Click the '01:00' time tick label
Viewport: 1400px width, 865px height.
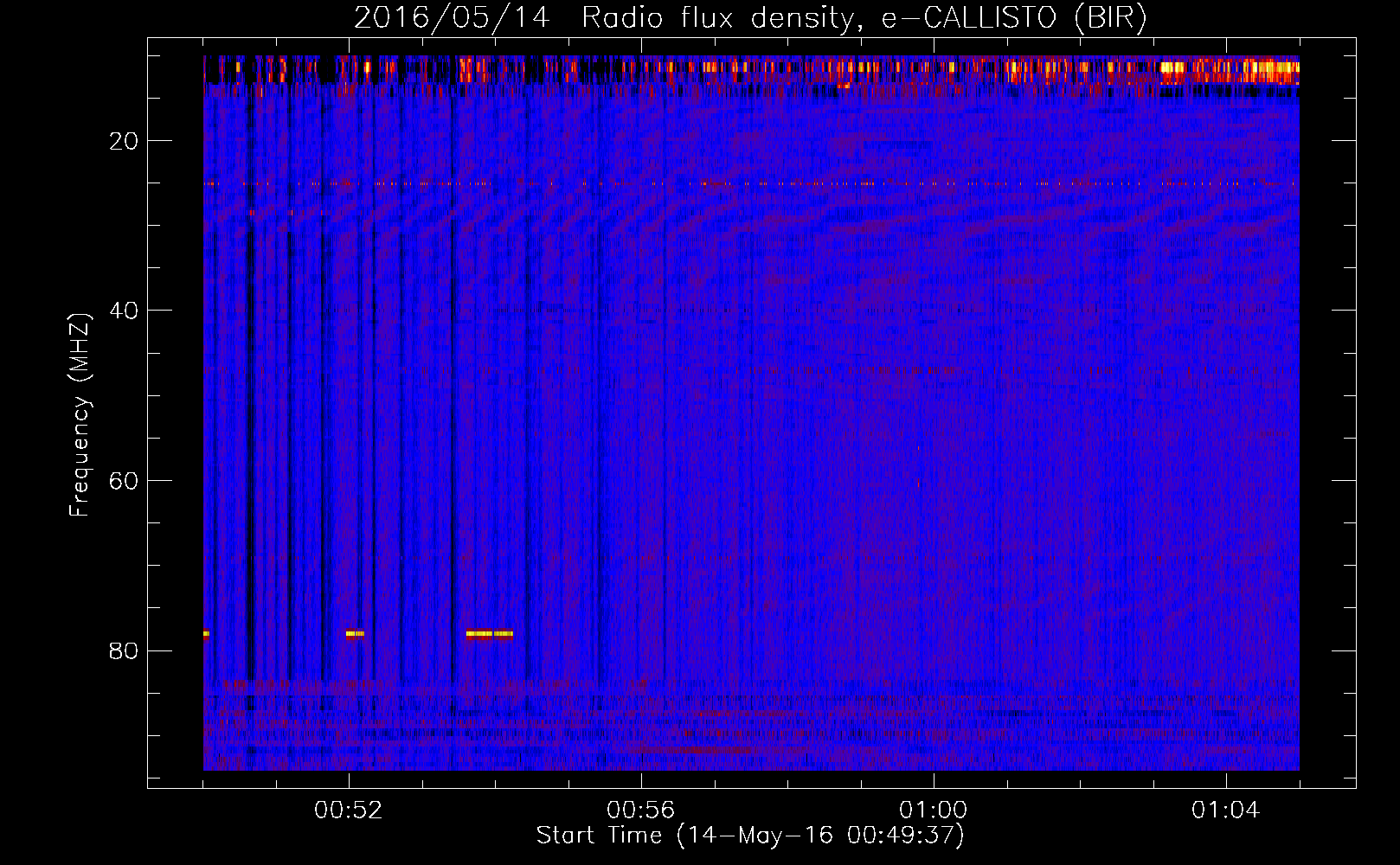(934, 811)
